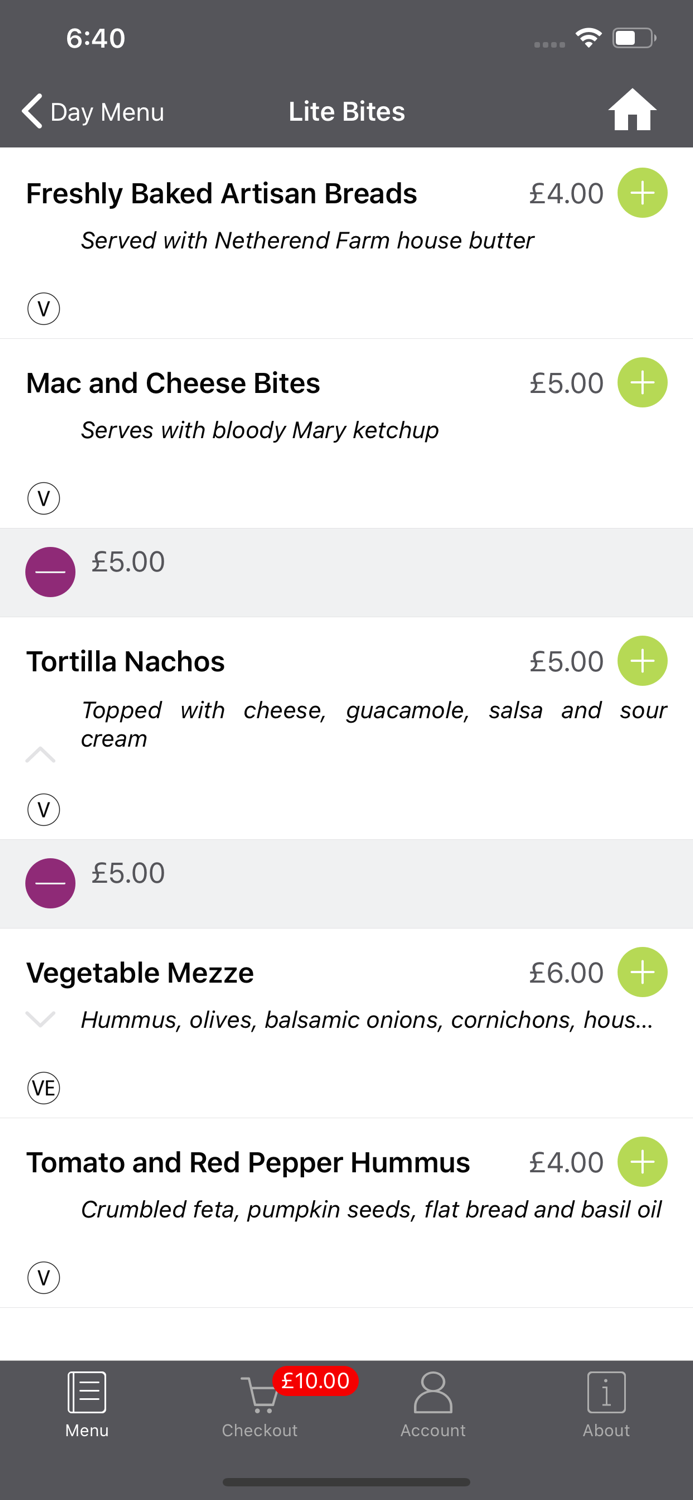Tap the £10.00 cart total badge
This screenshot has width=693, height=1500.
coord(315,1381)
